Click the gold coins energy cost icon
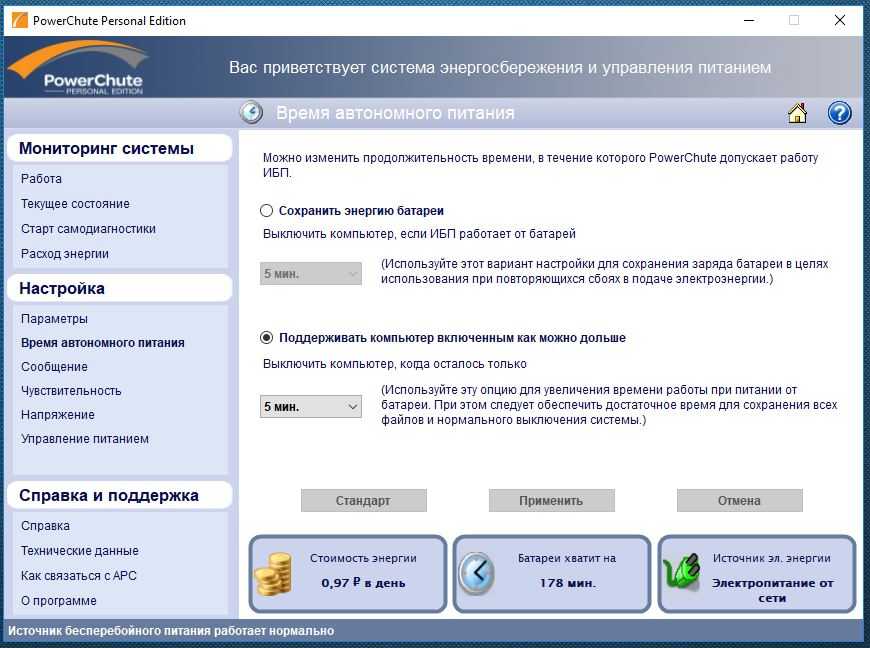870x648 pixels. click(273, 575)
